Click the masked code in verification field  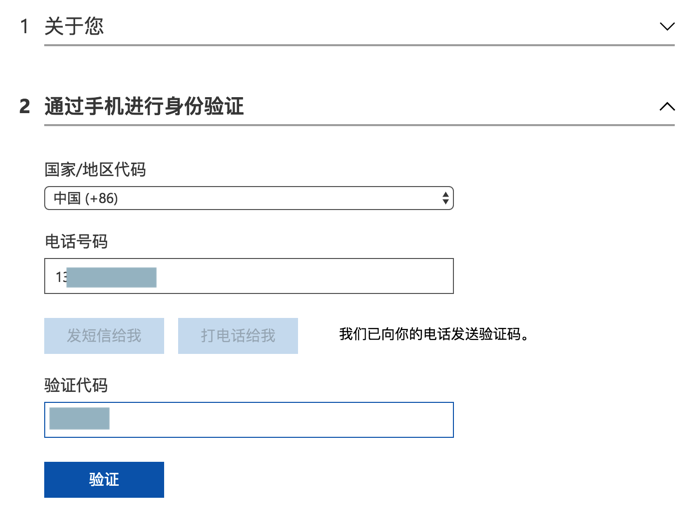click(x=79, y=419)
